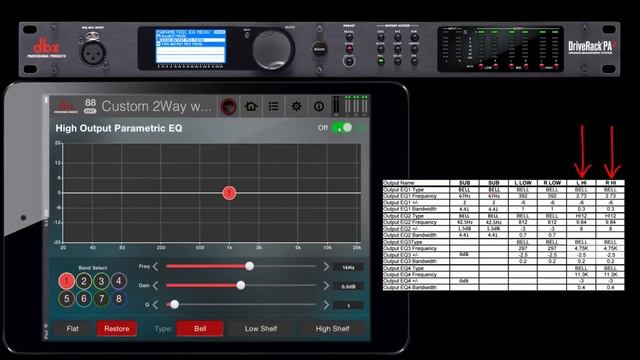Viewport: 640px width, 360px height.
Task: Select EQ band 1
Action: coord(67,281)
